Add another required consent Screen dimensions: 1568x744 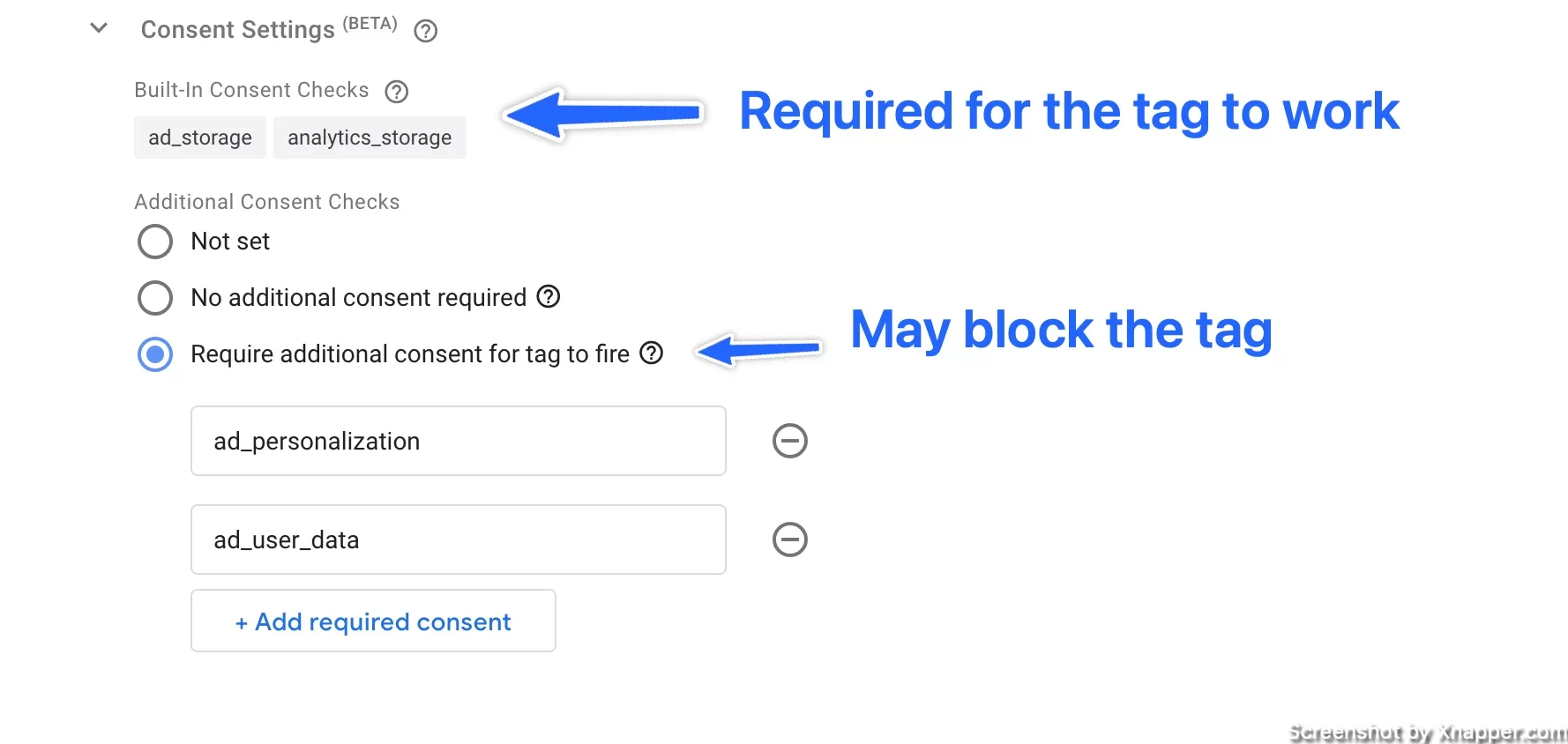point(373,621)
